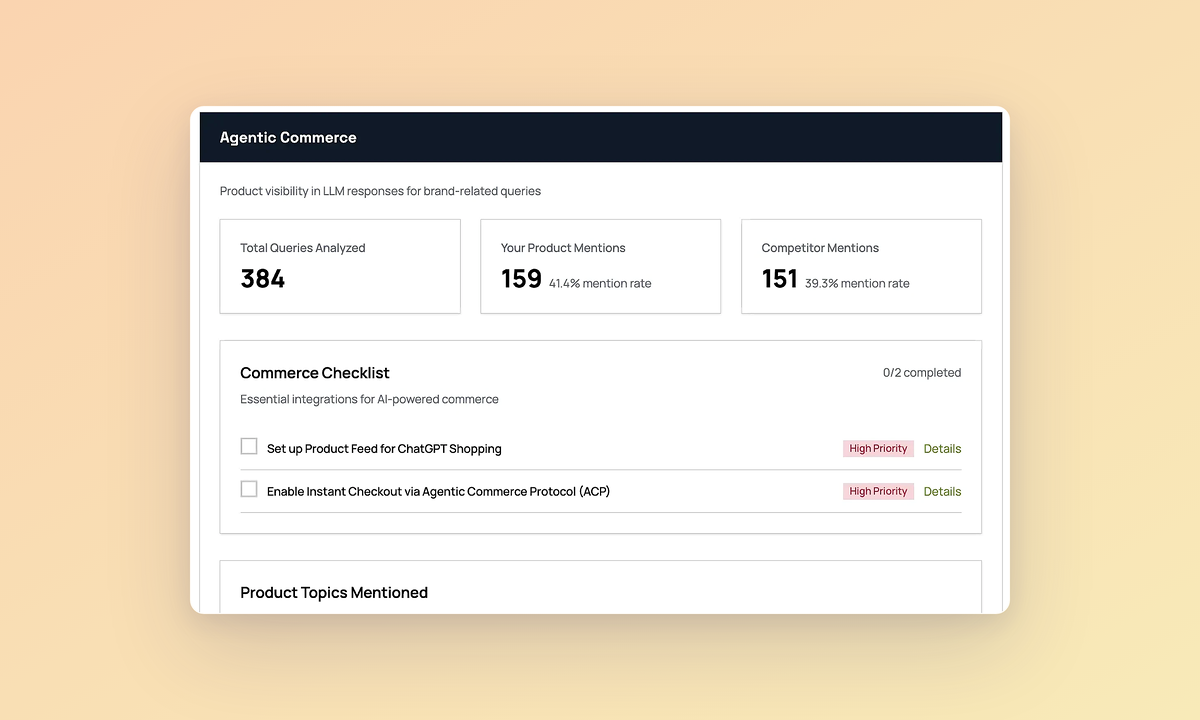This screenshot has width=1200, height=720.
Task: Click 'Essential integrations for AI-powered commerce' subtitle
Action: tap(369, 399)
